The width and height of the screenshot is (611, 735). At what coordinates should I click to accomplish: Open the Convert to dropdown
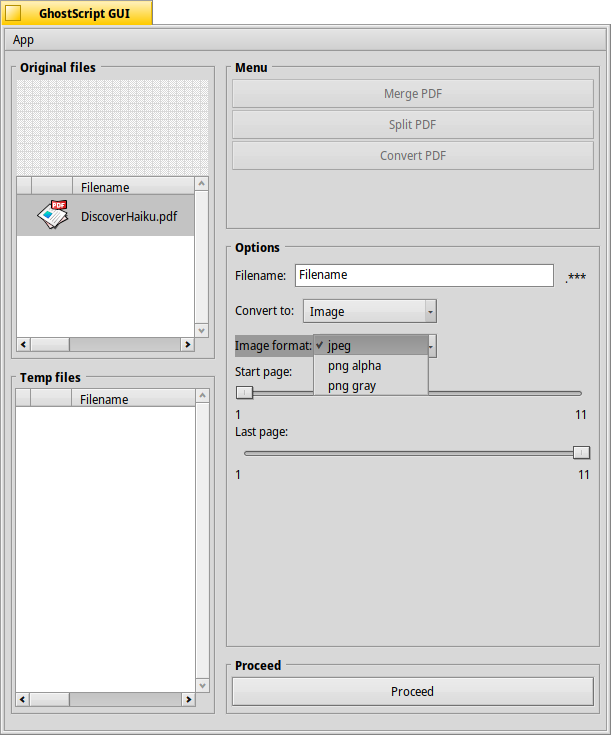369,312
